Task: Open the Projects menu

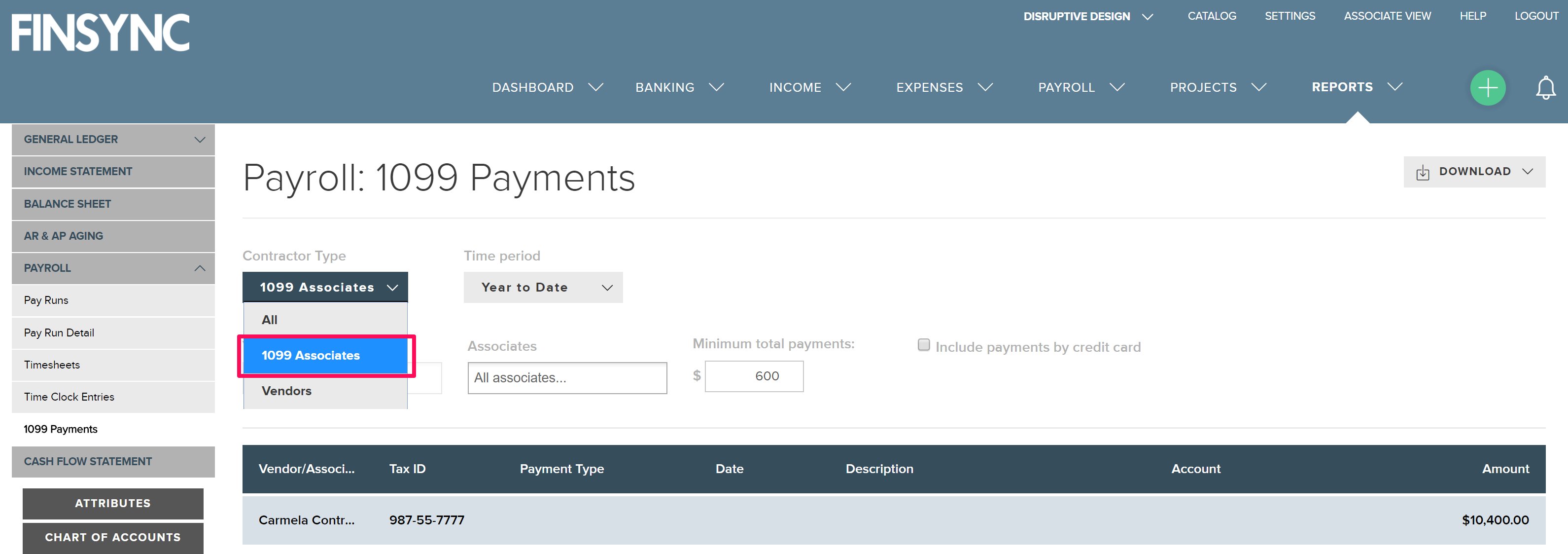Action: [x=1218, y=87]
